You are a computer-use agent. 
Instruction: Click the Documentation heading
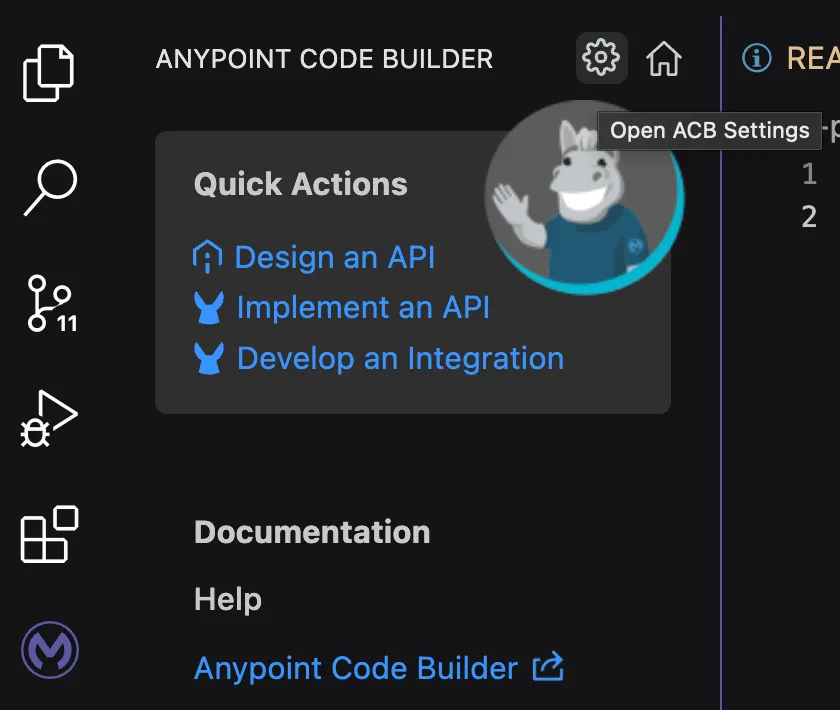(x=312, y=532)
